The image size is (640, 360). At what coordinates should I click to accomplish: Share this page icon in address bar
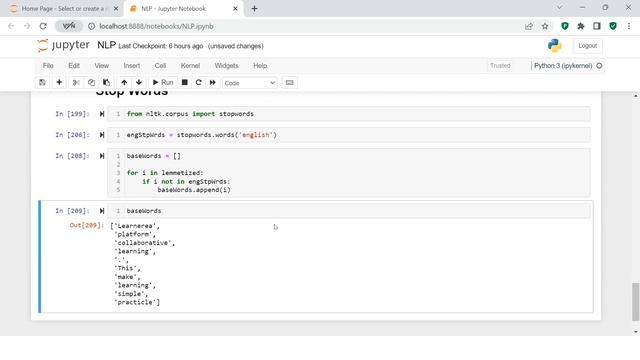[529, 26]
